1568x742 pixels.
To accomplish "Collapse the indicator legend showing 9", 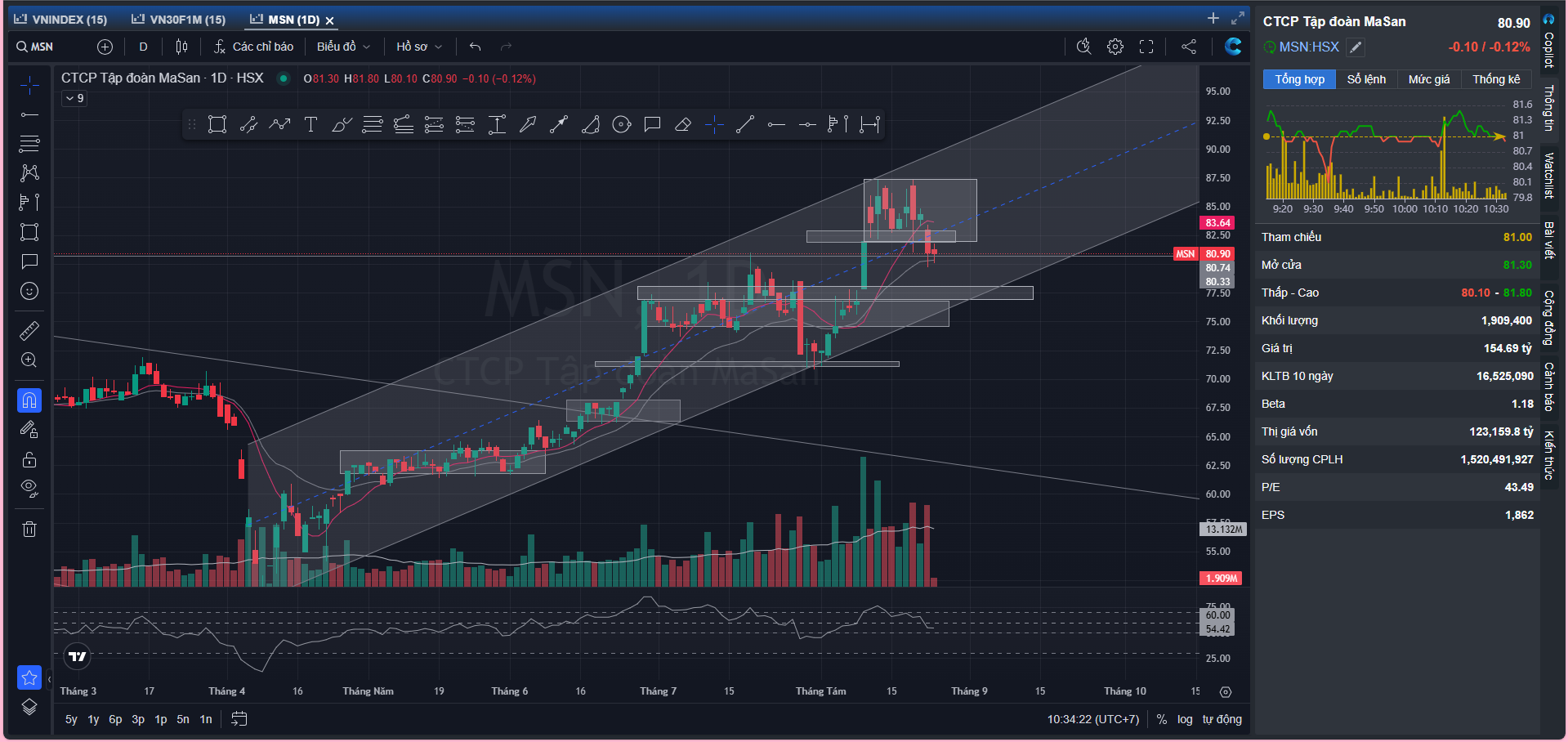I will (75, 99).
